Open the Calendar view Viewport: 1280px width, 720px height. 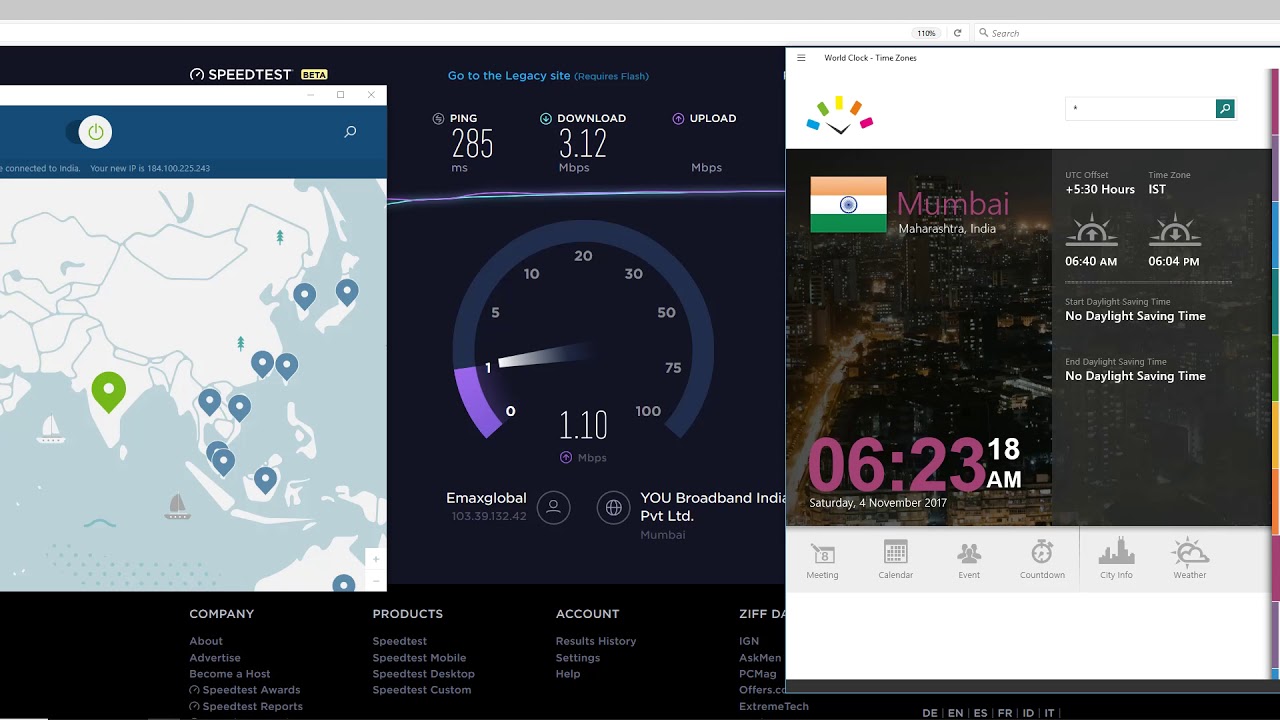coord(896,560)
